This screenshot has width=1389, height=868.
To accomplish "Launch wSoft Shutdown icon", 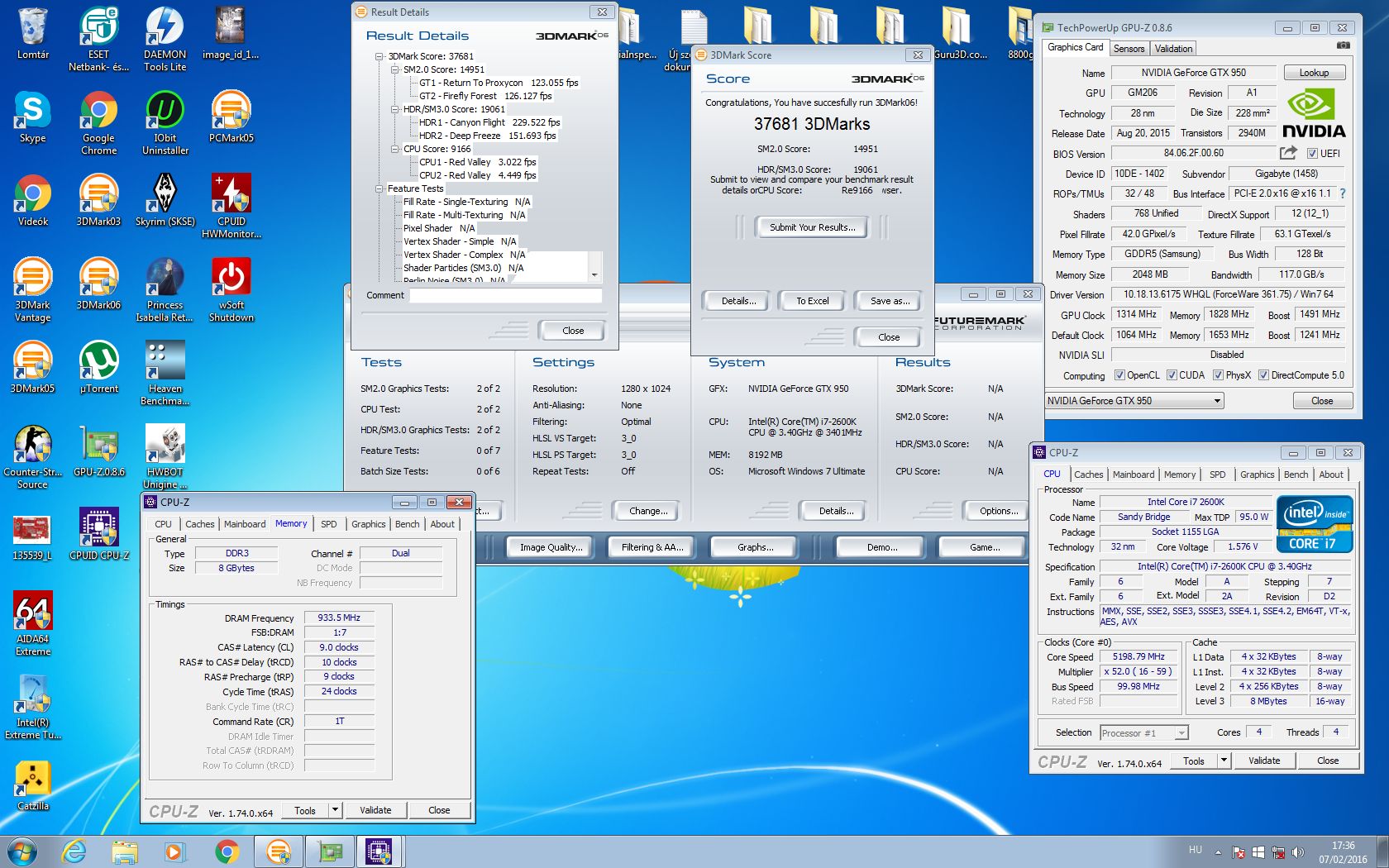I will point(231,289).
